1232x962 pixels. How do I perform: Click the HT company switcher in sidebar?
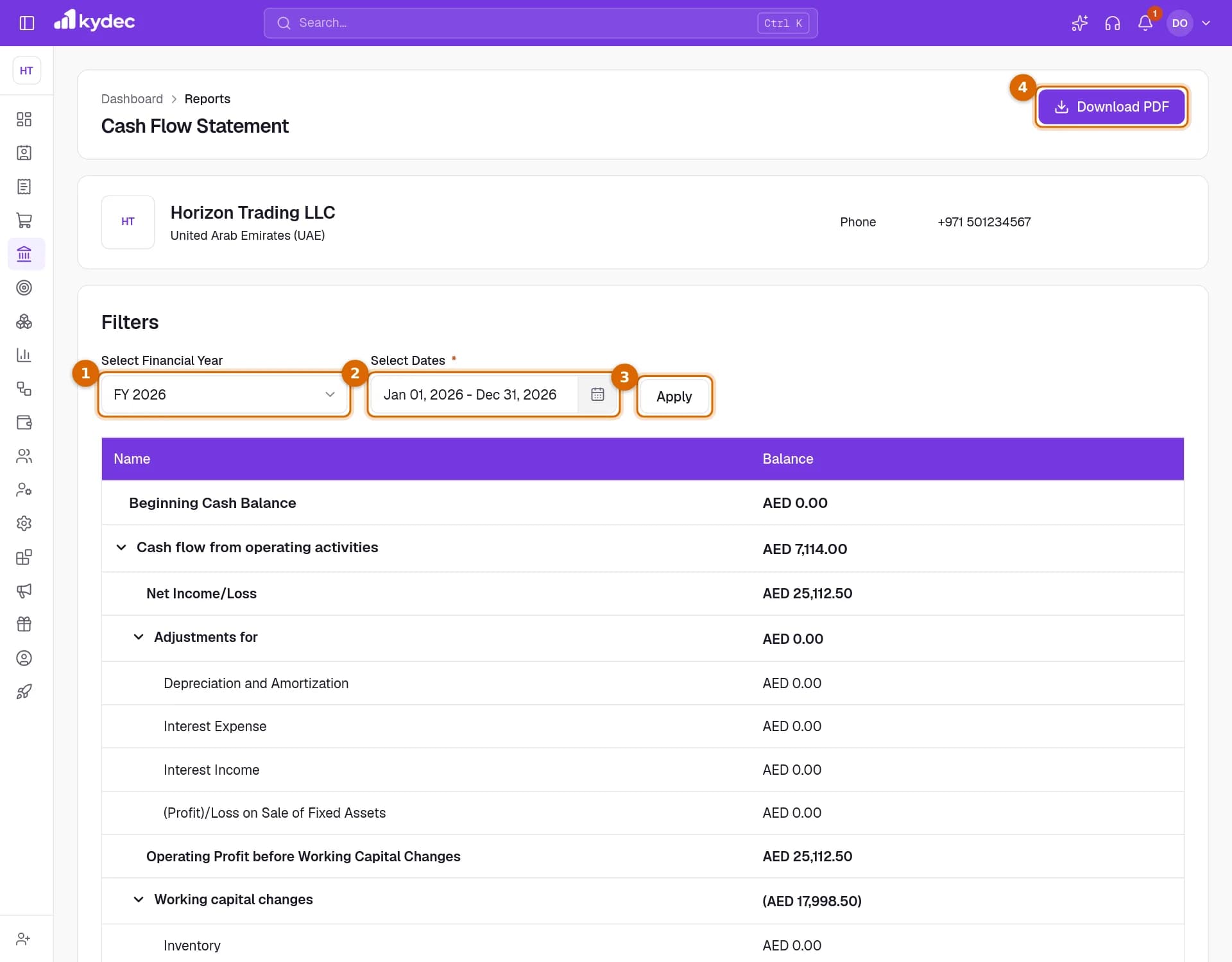coord(26,71)
